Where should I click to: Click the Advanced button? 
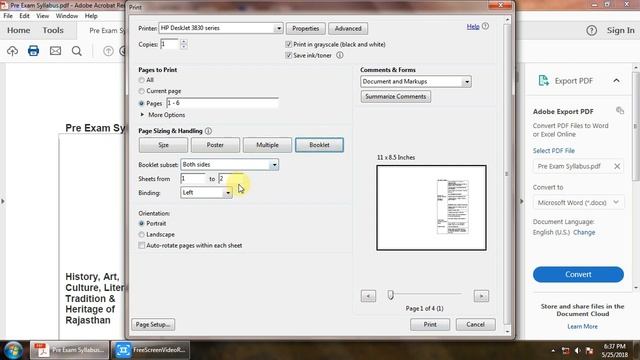point(348,29)
